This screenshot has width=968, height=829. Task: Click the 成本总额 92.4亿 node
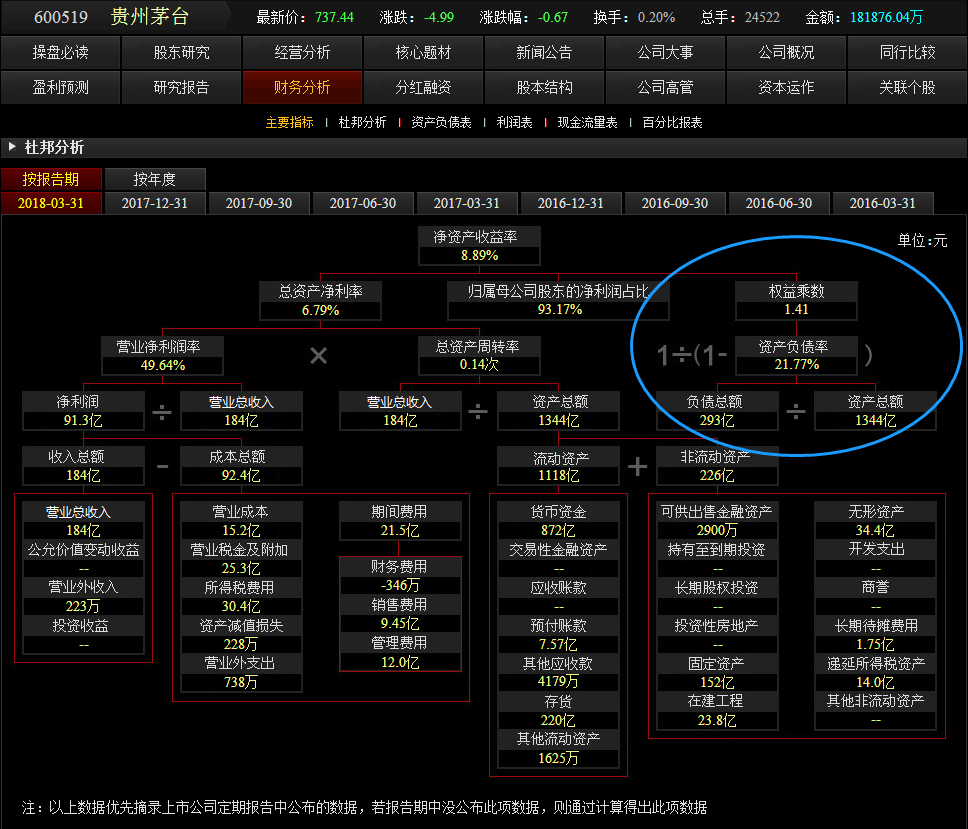coord(241,466)
